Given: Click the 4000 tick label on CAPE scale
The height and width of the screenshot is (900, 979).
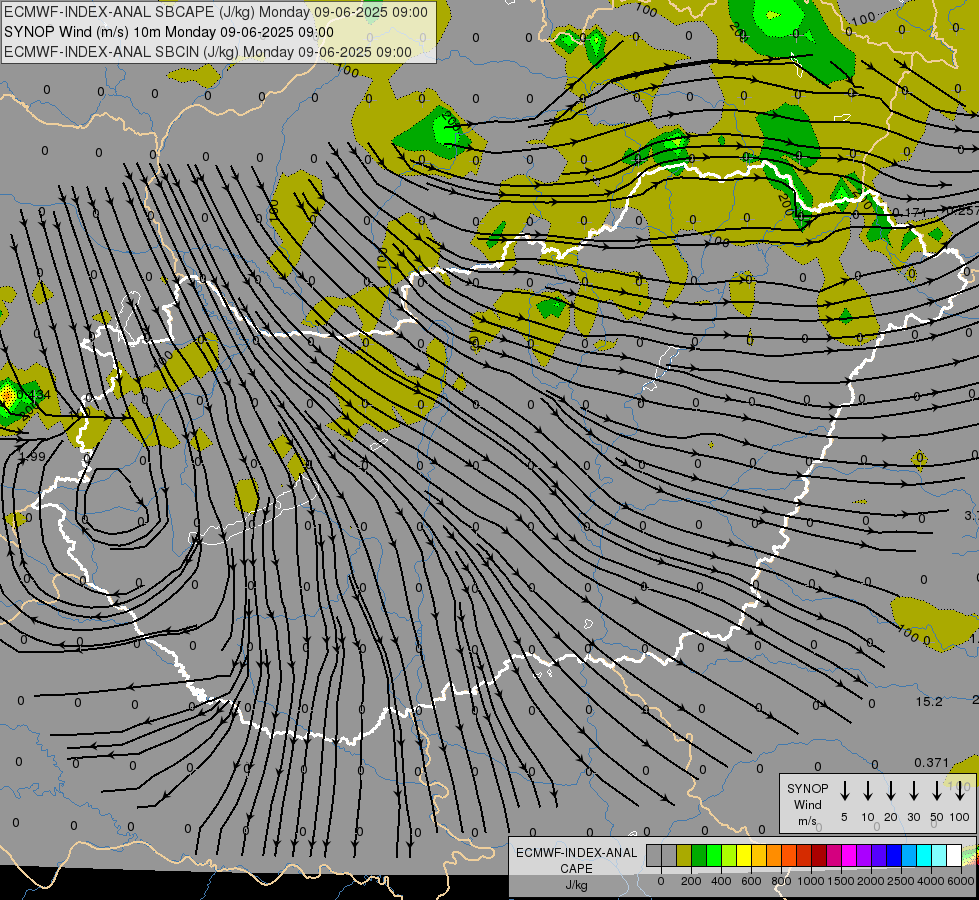Looking at the screenshot, I should [x=931, y=881].
